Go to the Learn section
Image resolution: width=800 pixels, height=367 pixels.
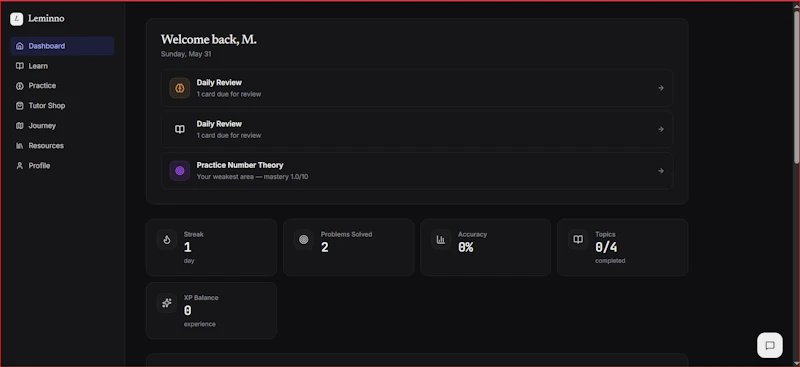point(62,66)
